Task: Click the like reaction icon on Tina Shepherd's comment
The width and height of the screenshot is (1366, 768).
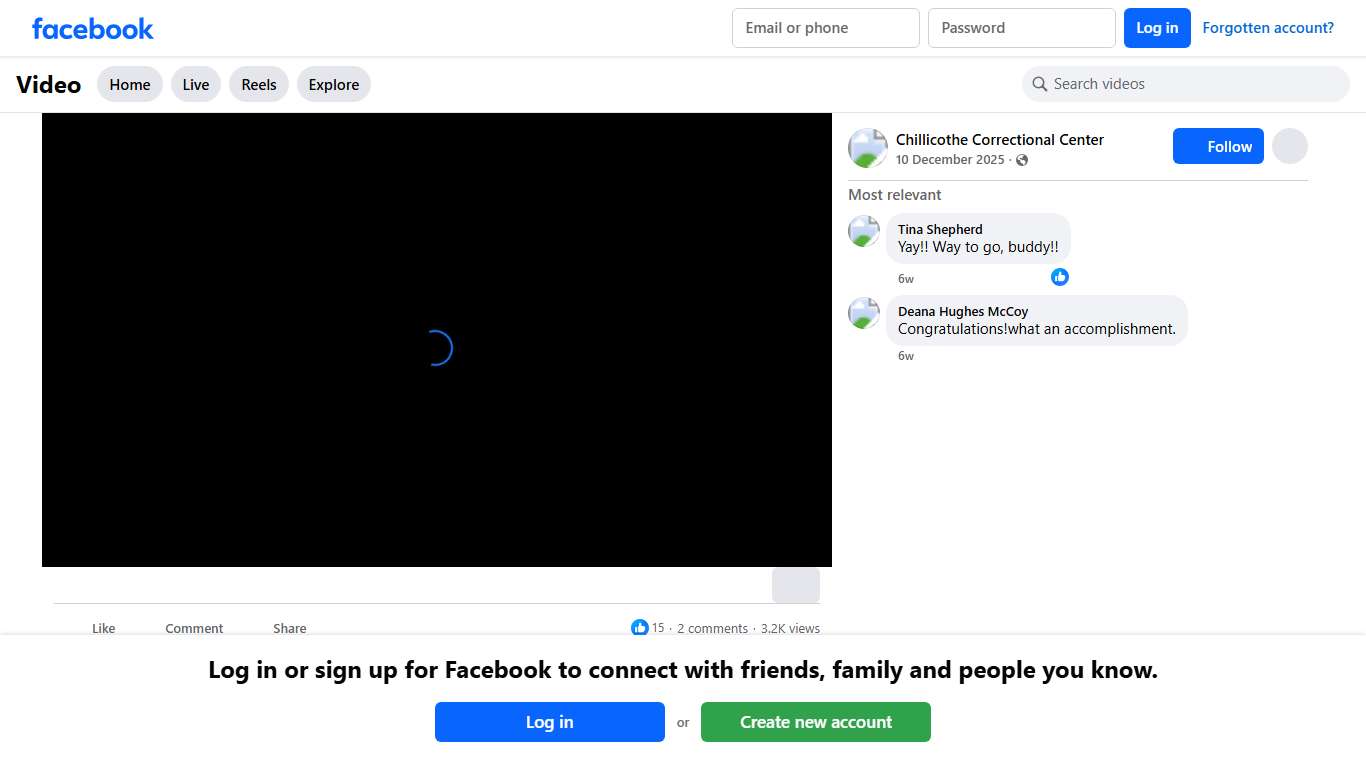Action: pos(1060,277)
